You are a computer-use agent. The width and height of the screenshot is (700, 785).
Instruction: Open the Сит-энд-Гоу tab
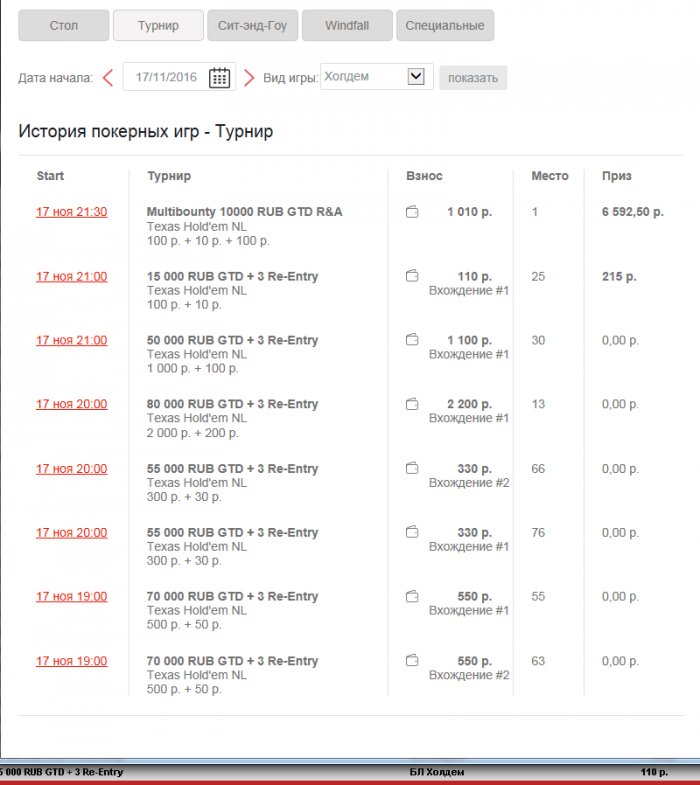[252, 25]
